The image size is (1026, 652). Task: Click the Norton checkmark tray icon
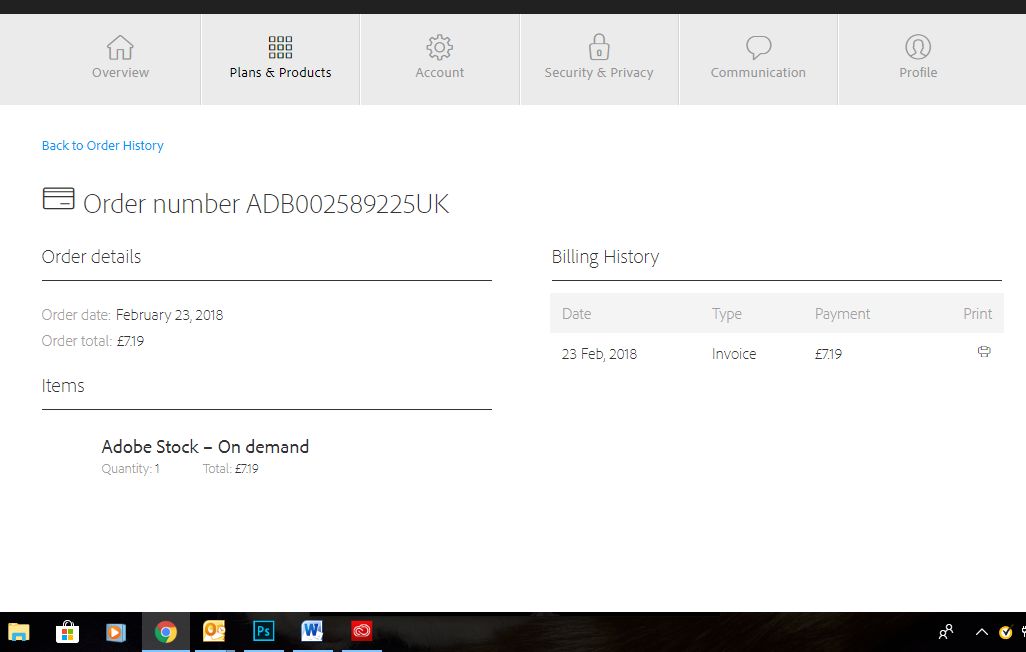point(1006,632)
